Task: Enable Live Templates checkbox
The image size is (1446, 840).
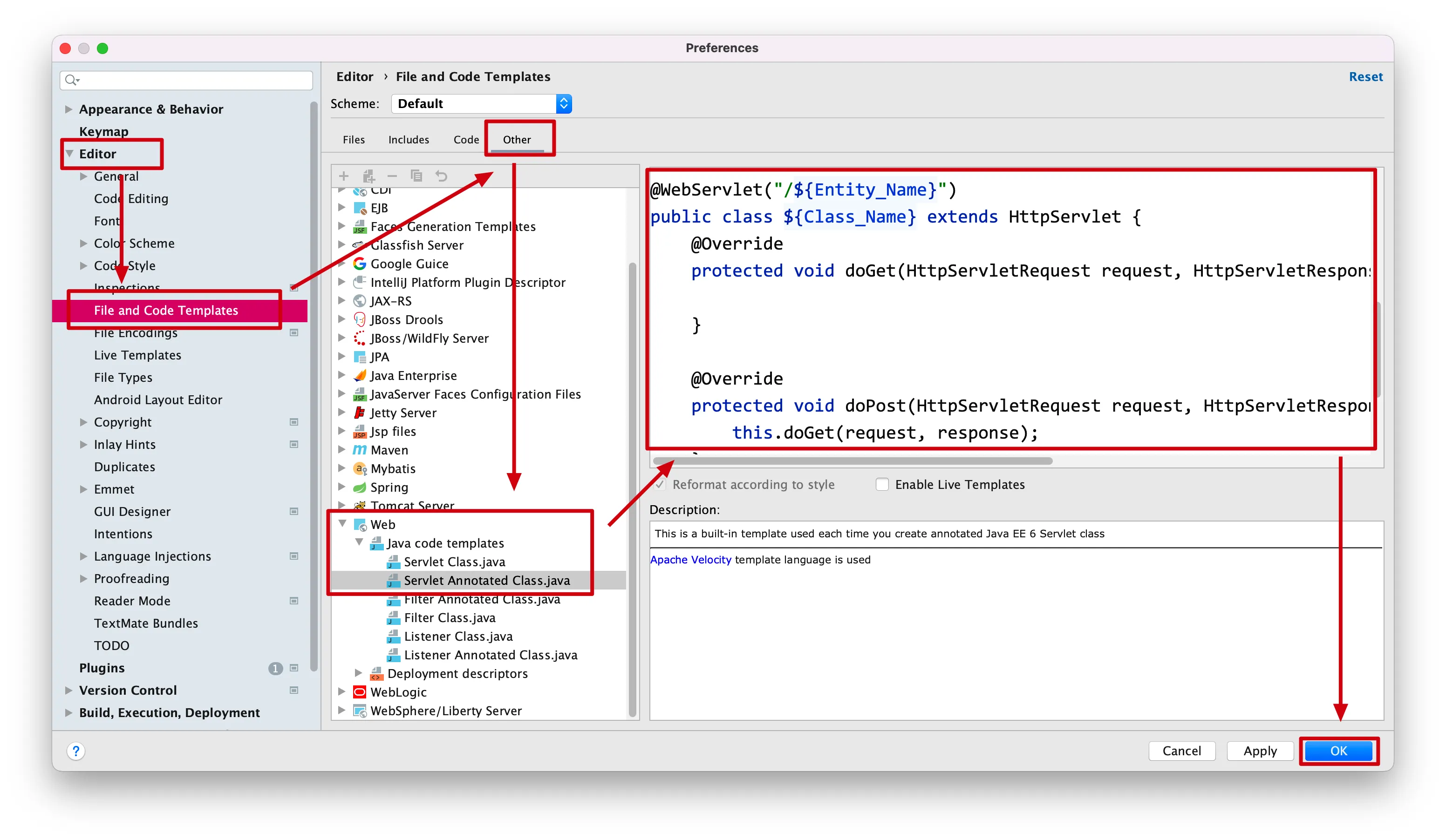Action: pos(882,485)
